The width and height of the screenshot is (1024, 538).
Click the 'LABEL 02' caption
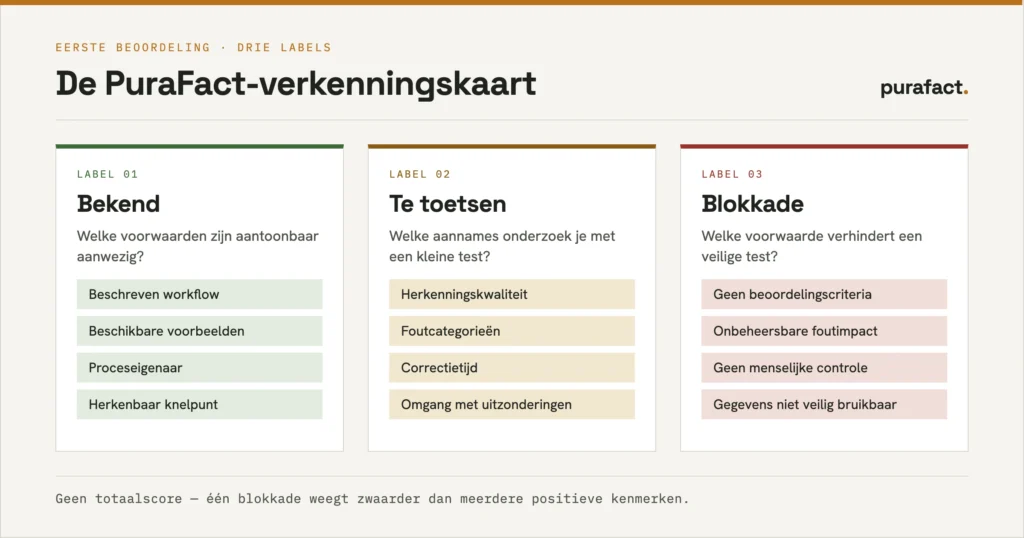[x=420, y=174]
